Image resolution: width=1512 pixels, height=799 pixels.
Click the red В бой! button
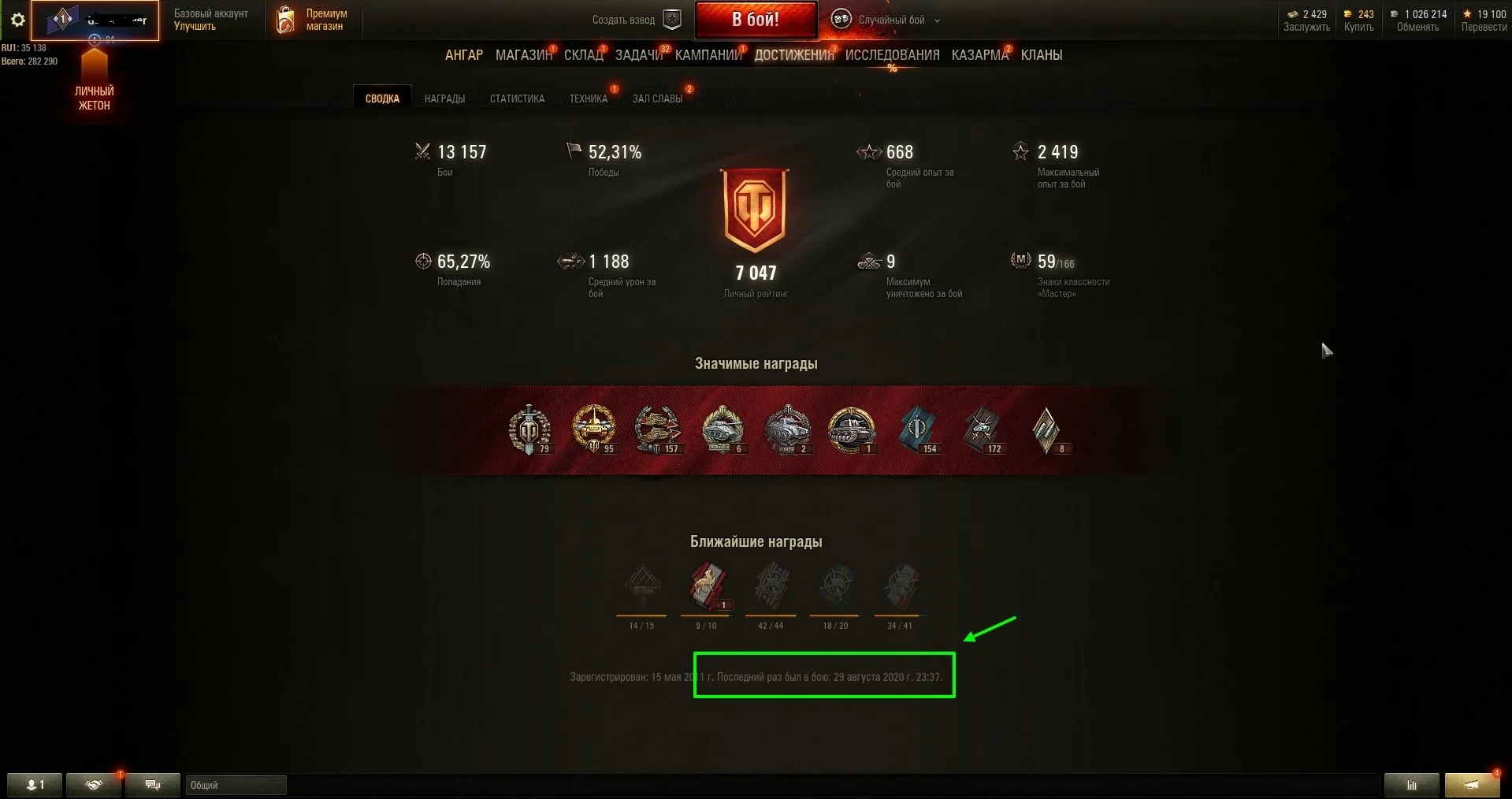pos(756,20)
